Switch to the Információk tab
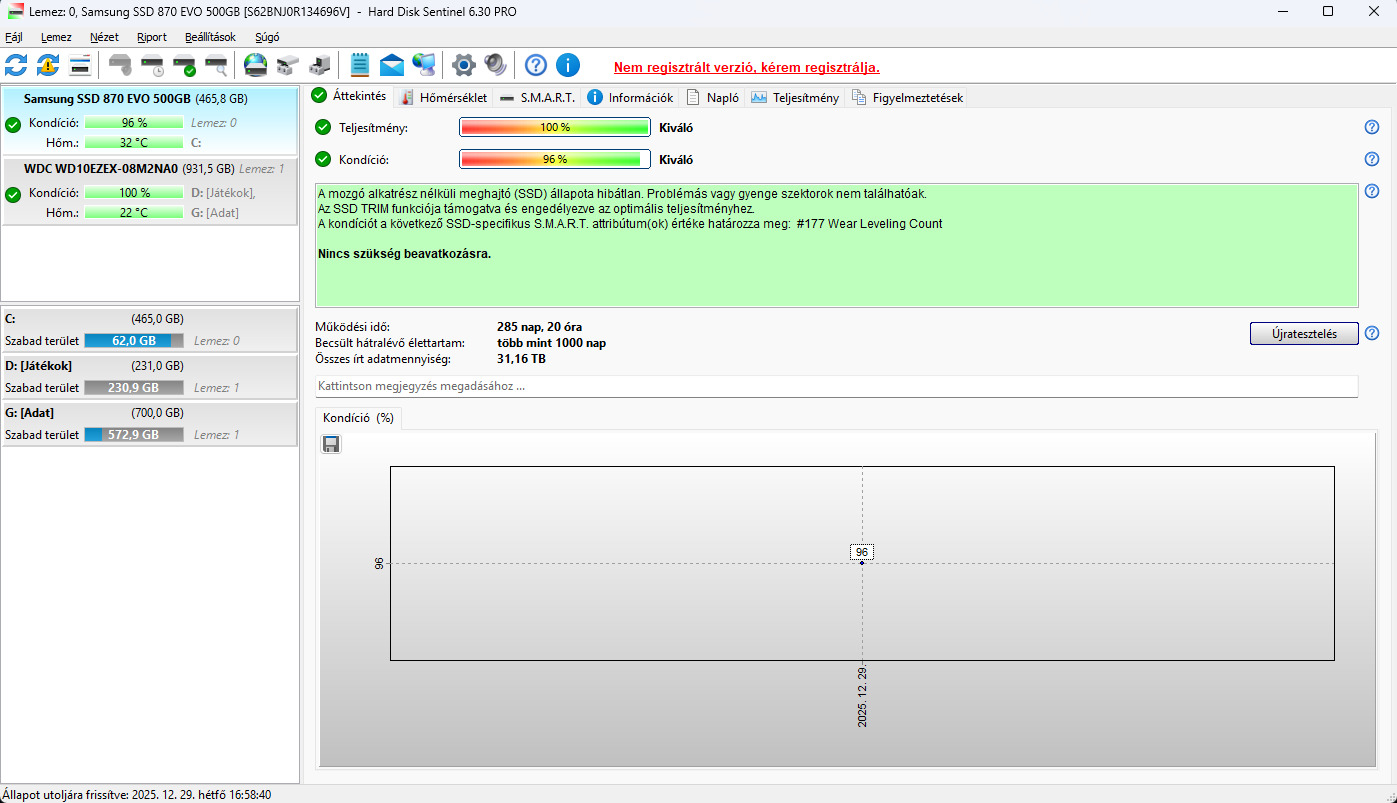1397x803 pixels. pyautogui.click(x=631, y=97)
